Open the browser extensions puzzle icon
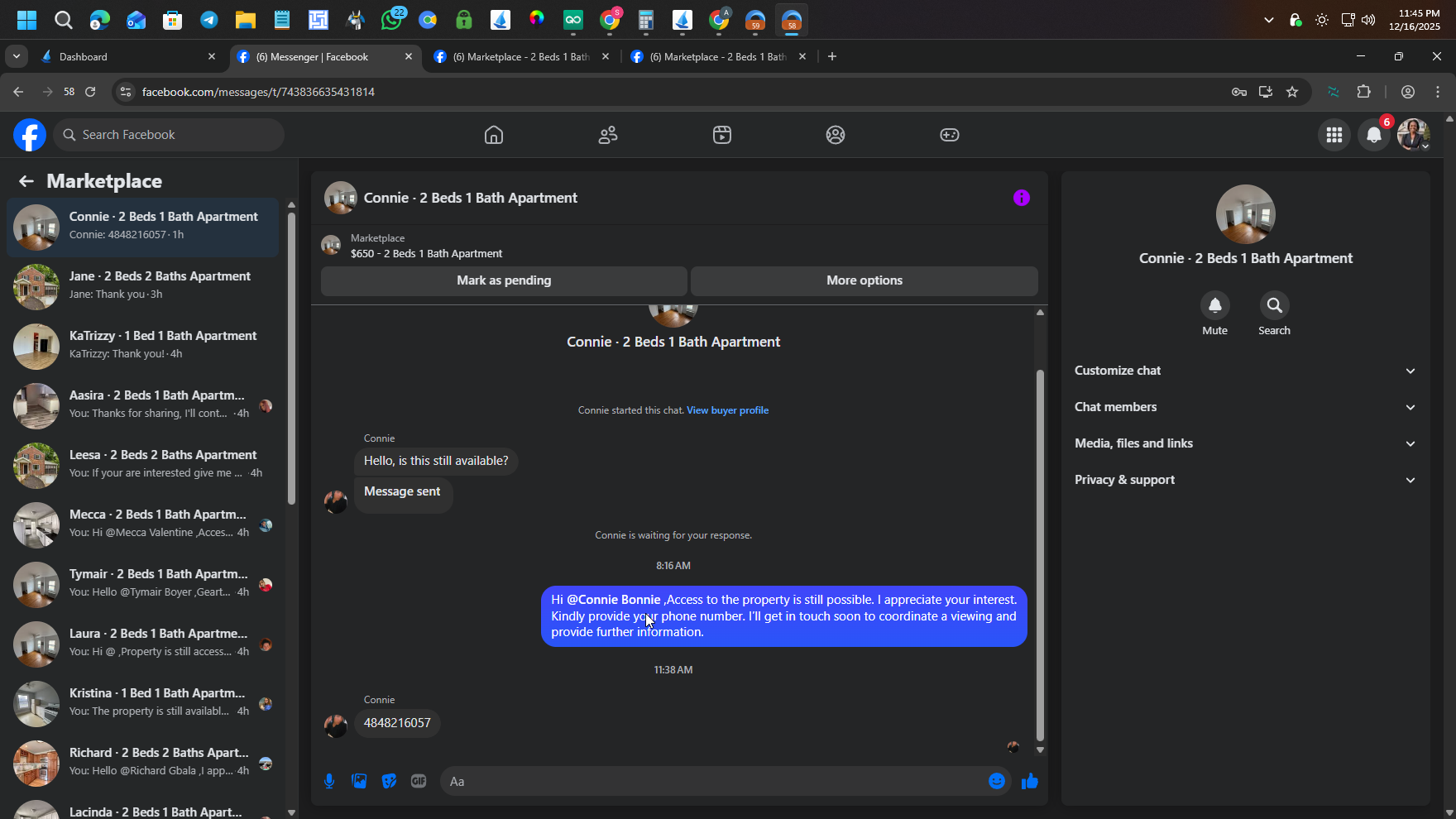The image size is (1456, 819). [1364, 92]
